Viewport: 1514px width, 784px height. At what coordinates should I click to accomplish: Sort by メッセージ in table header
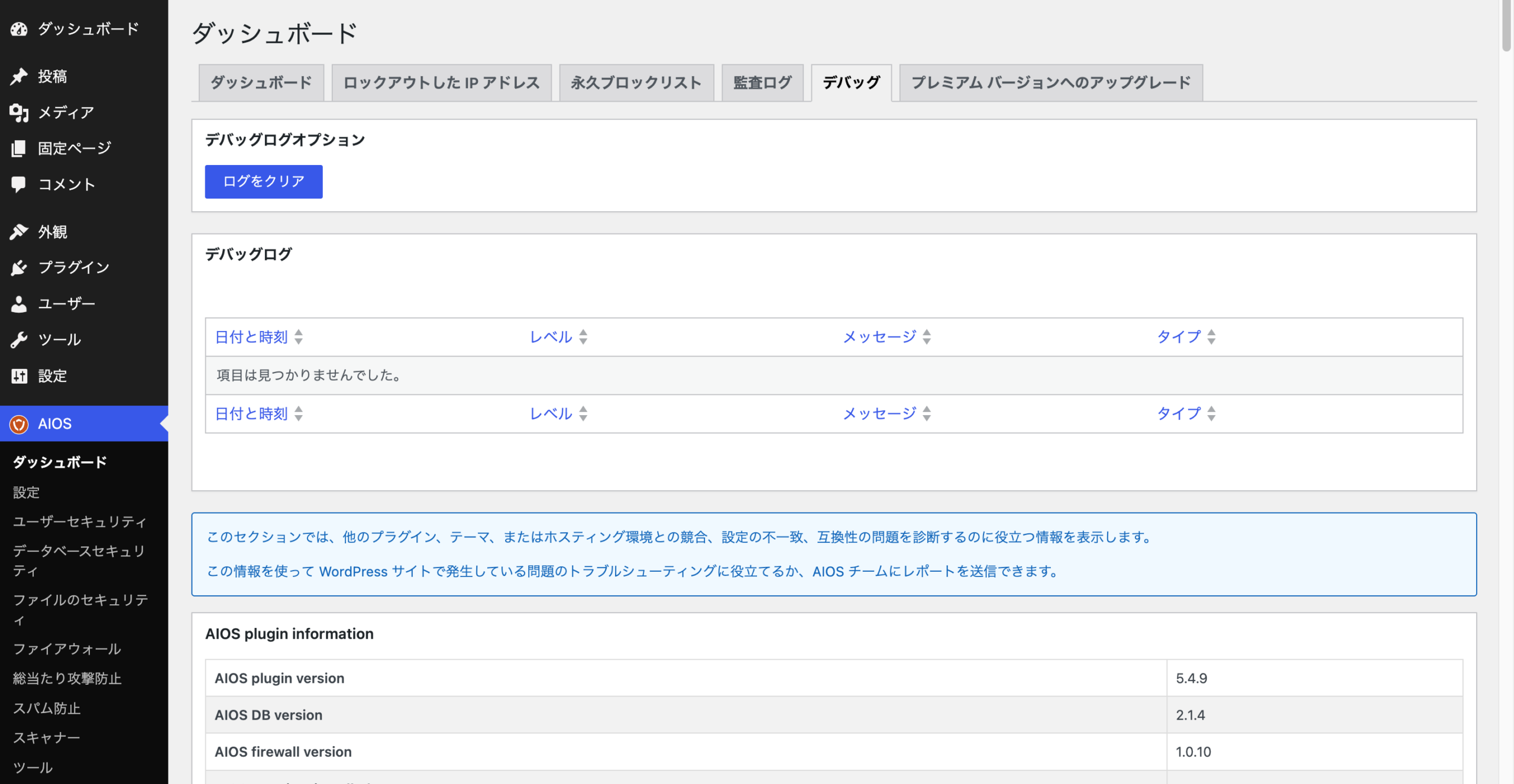point(887,337)
